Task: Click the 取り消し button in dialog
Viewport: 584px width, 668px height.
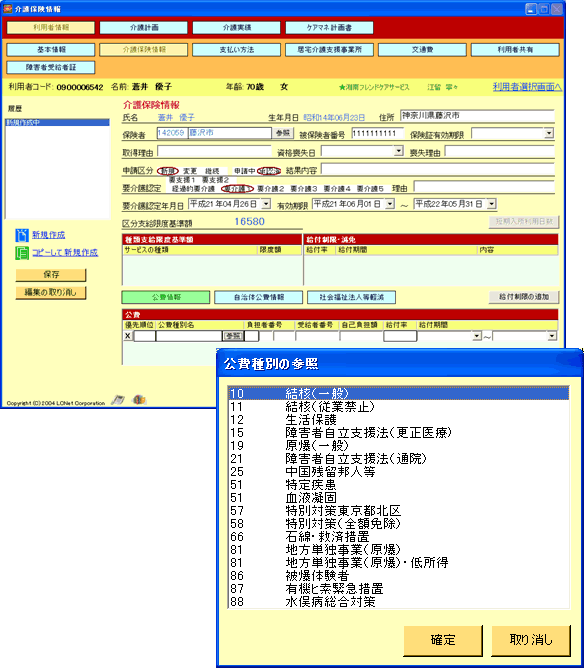Action: pyautogui.click(x=531, y=640)
